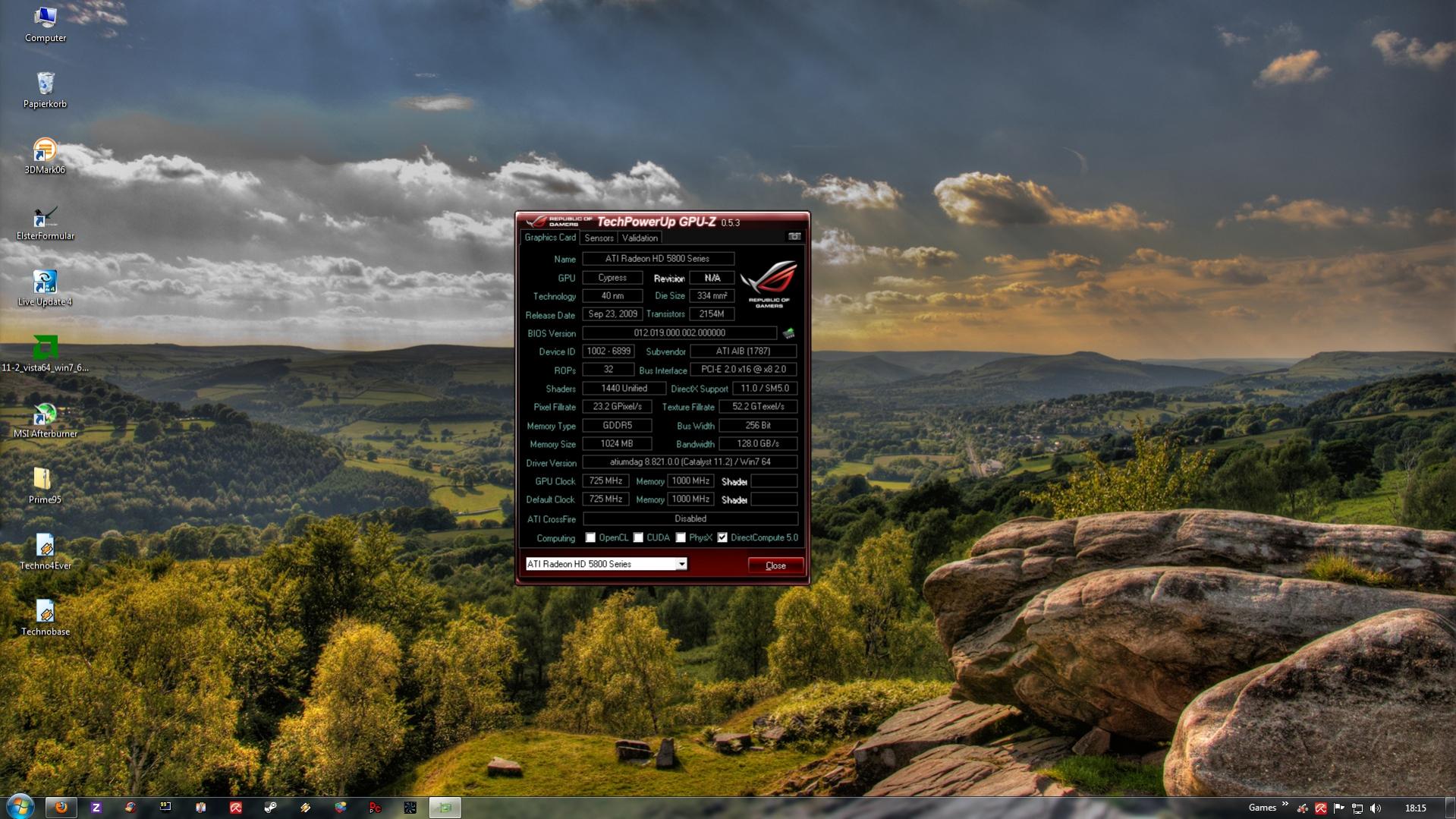Open the Windows Start orb
This screenshot has height=819, width=1456.
[x=20, y=807]
